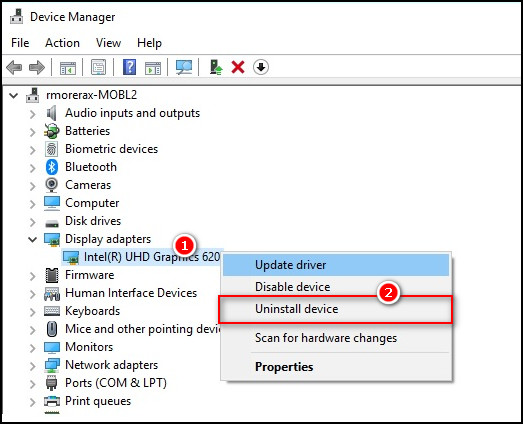
Task: Click the Update driver toolbar icon
Action: (x=216, y=67)
